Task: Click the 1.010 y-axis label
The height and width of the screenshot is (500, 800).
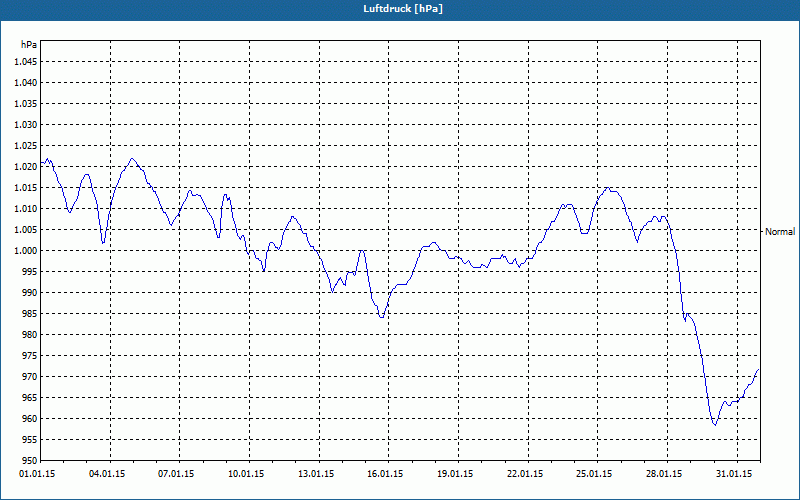Action: (x=26, y=209)
